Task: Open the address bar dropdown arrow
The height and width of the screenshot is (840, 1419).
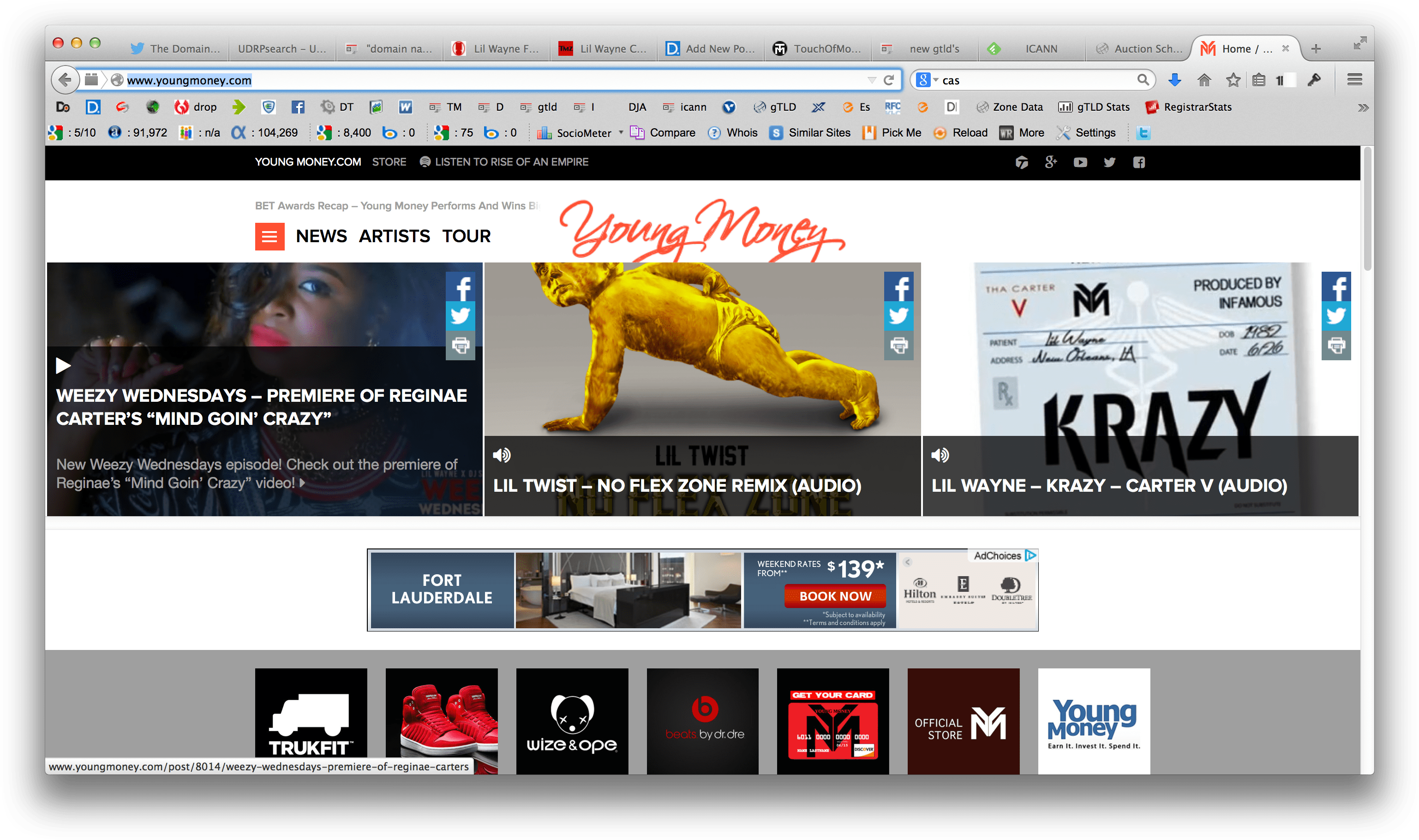Action: (x=872, y=80)
